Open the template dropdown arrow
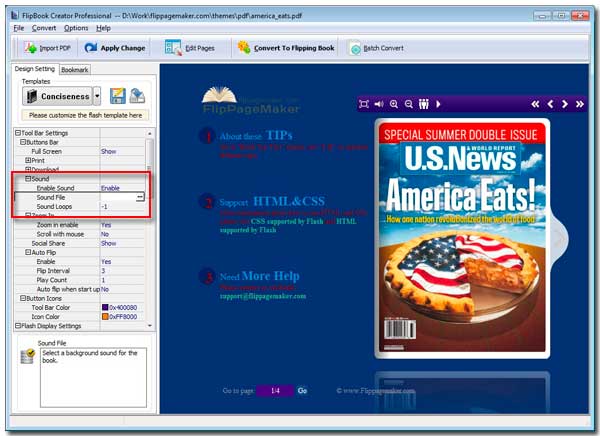 97,96
